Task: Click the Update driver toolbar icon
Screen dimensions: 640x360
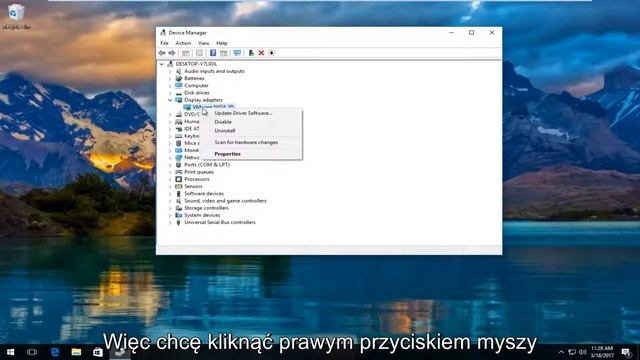Action: (251, 53)
